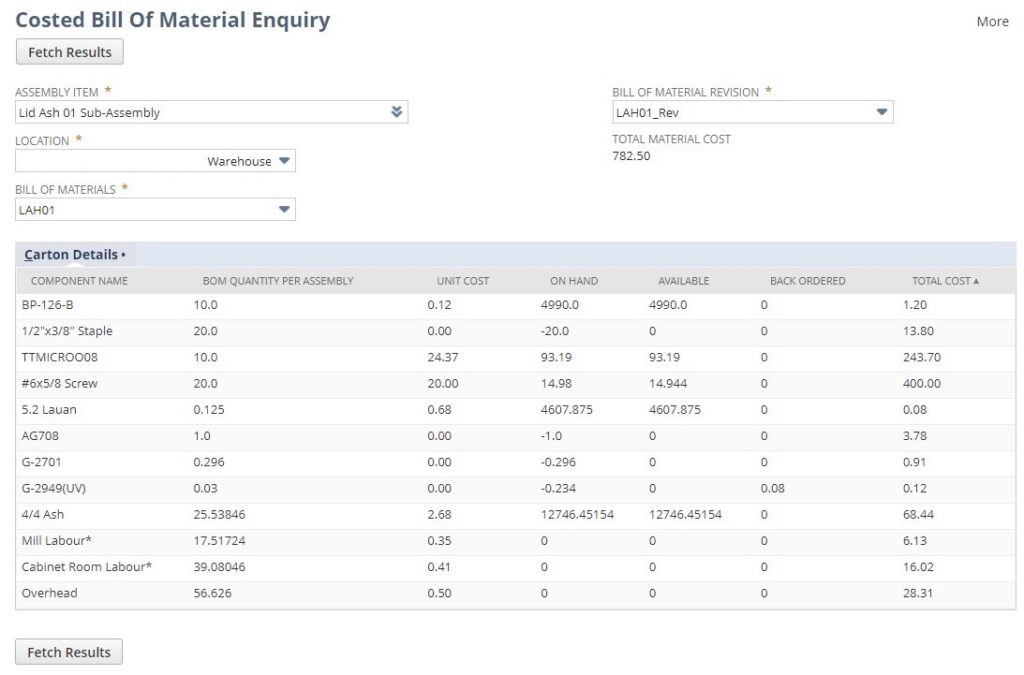Click the Available column header
Screen dimensions: 1024x675
(684, 281)
